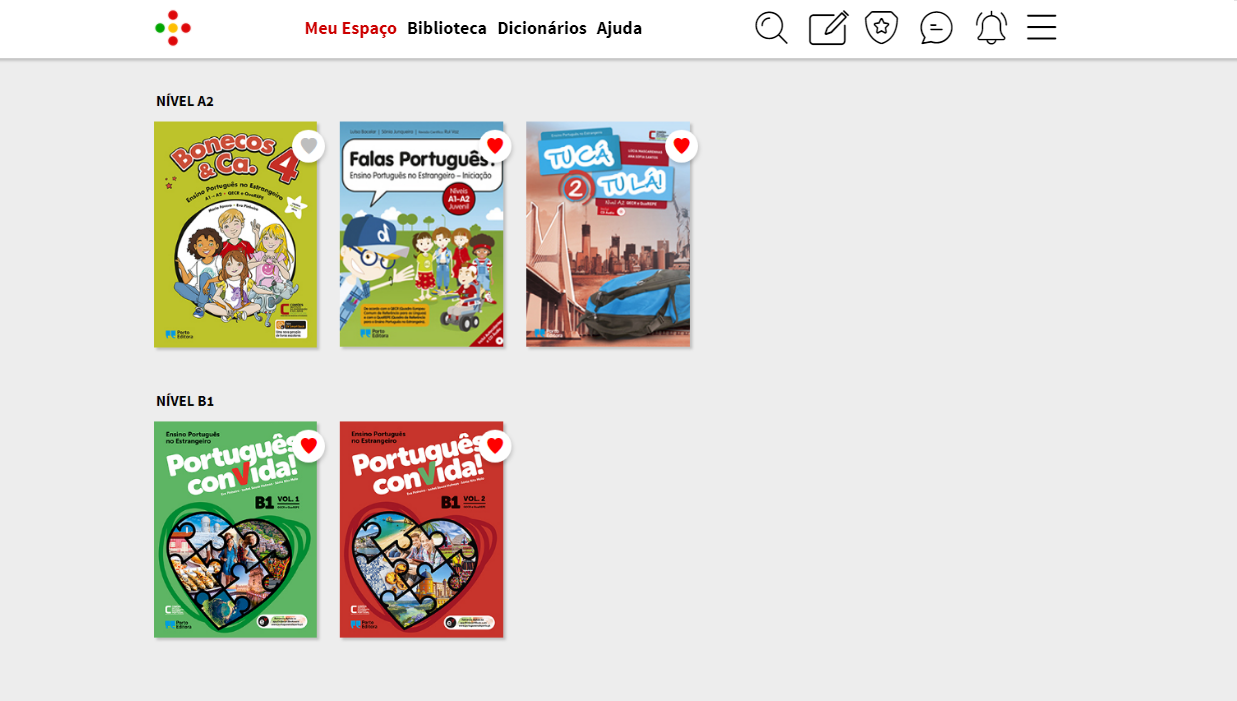Click the NÍVEL A2 heading

(x=185, y=101)
